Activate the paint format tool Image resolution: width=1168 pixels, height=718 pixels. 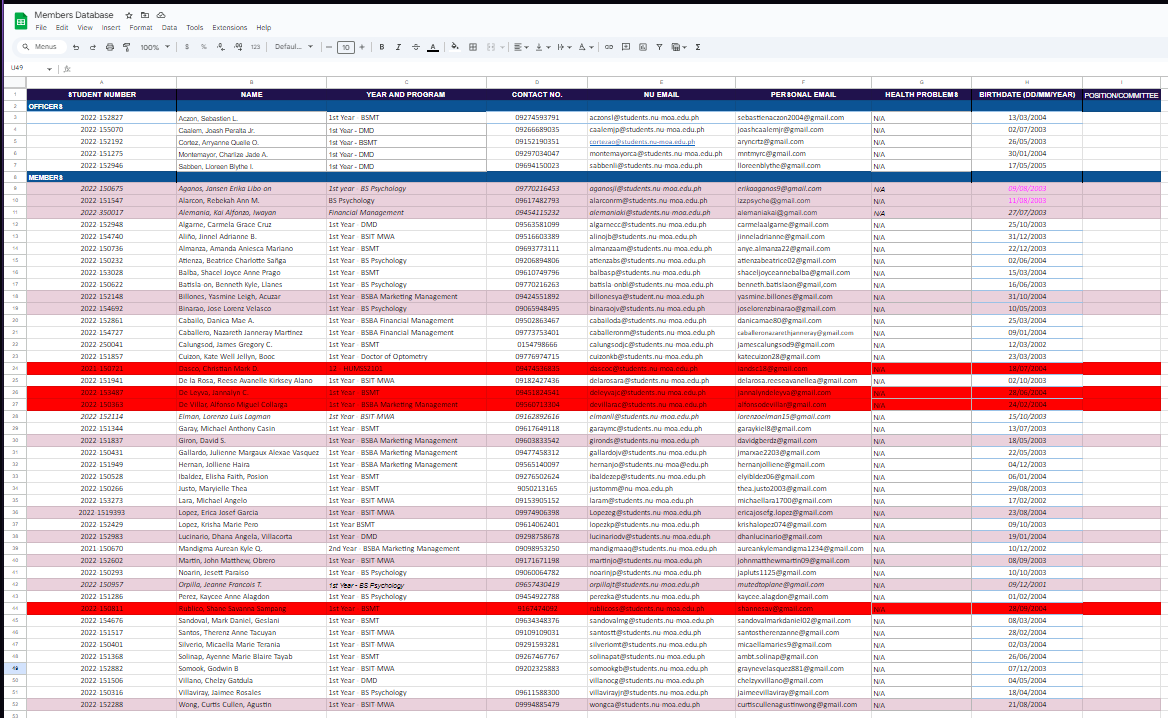[127, 47]
